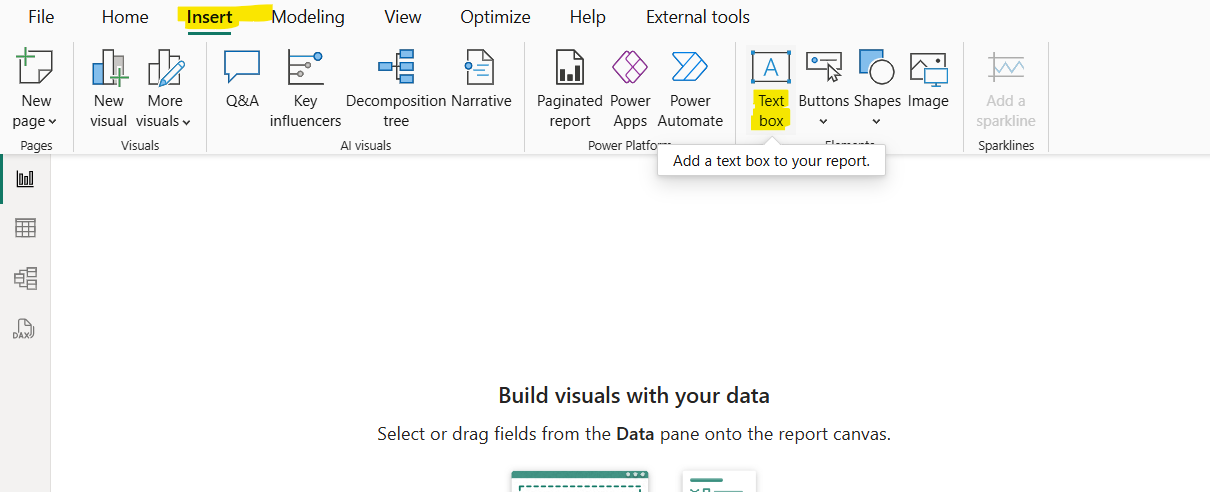Insert a Text box element
Image resolution: width=1210 pixels, height=492 pixels.
[770, 88]
